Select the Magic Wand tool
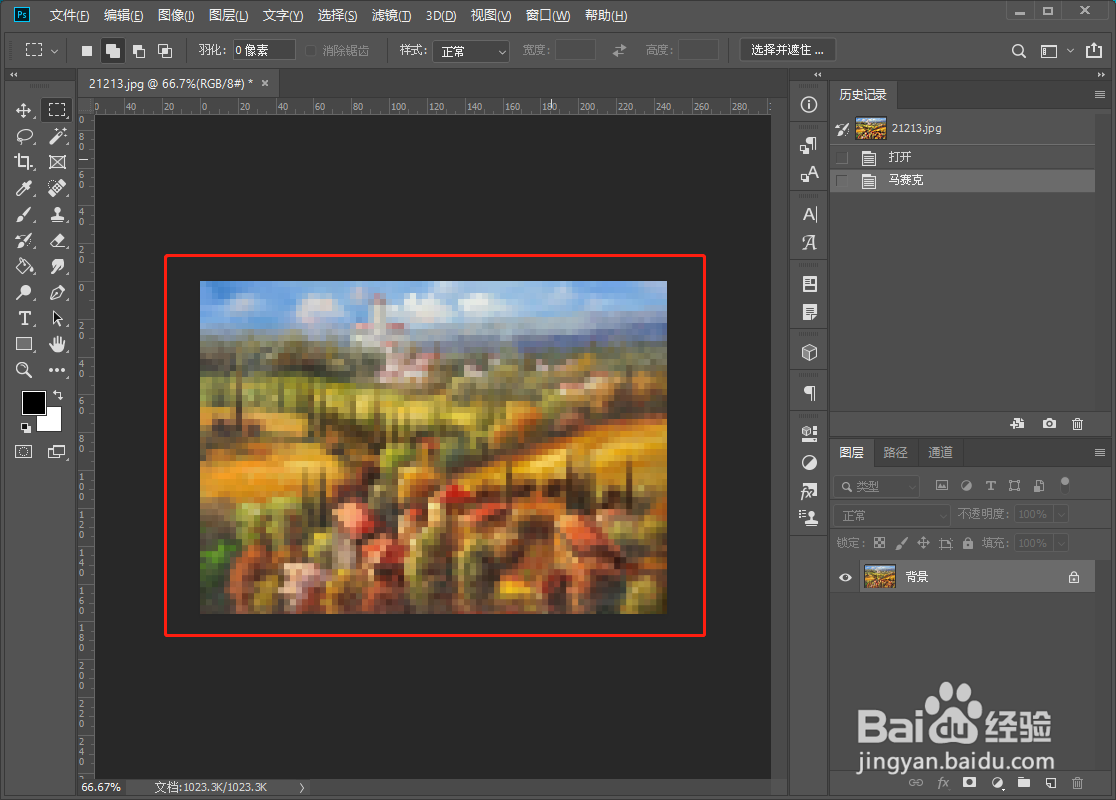This screenshot has width=1116, height=800. click(58, 135)
